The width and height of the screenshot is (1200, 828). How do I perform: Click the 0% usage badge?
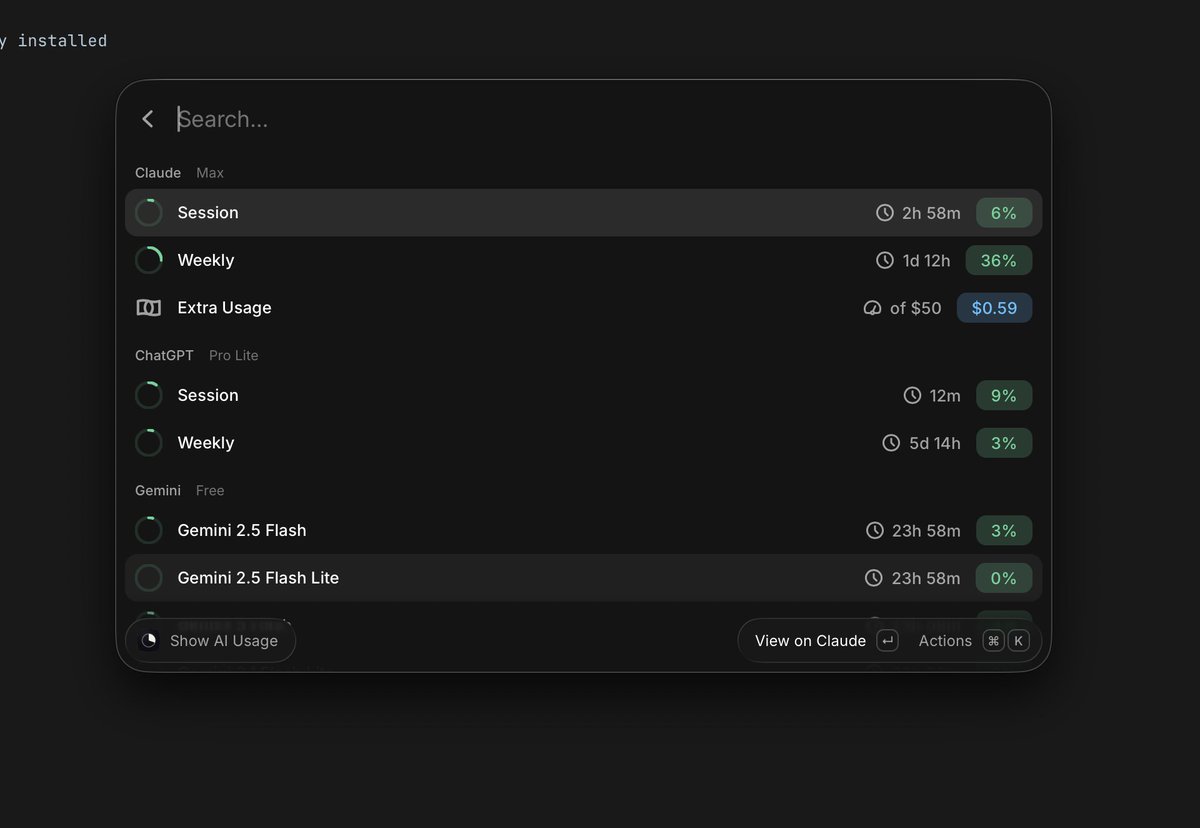pos(1004,578)
